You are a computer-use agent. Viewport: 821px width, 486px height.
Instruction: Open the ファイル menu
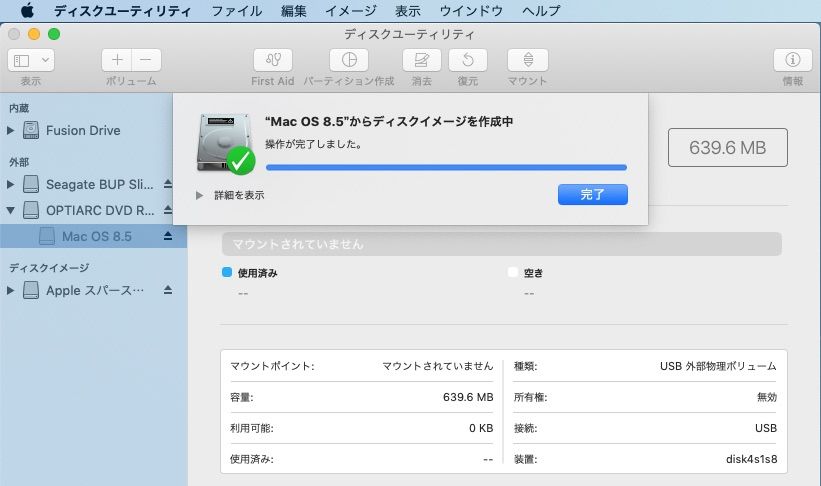(x=237, y=10)
